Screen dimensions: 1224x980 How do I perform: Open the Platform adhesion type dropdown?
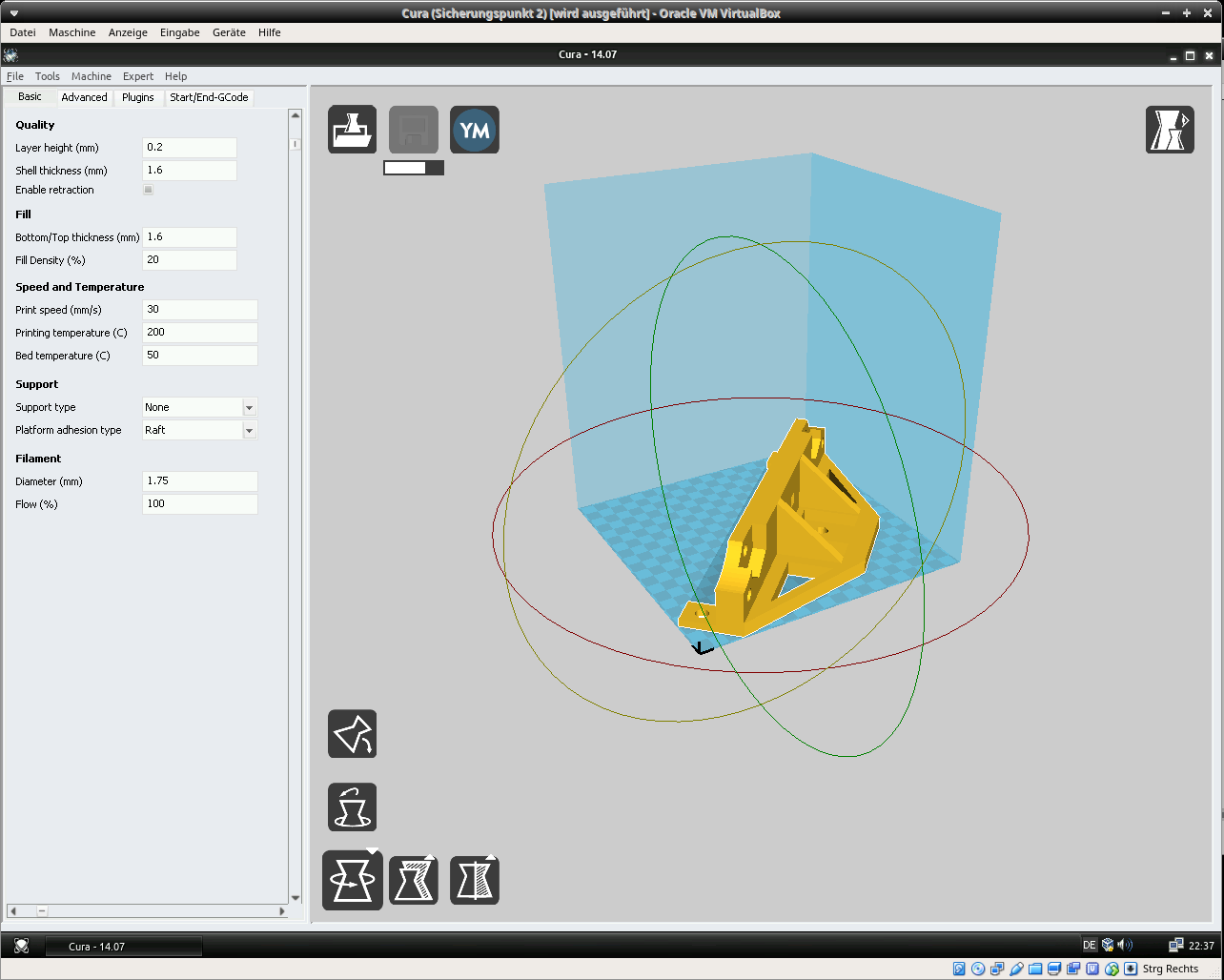coord(249,431)
